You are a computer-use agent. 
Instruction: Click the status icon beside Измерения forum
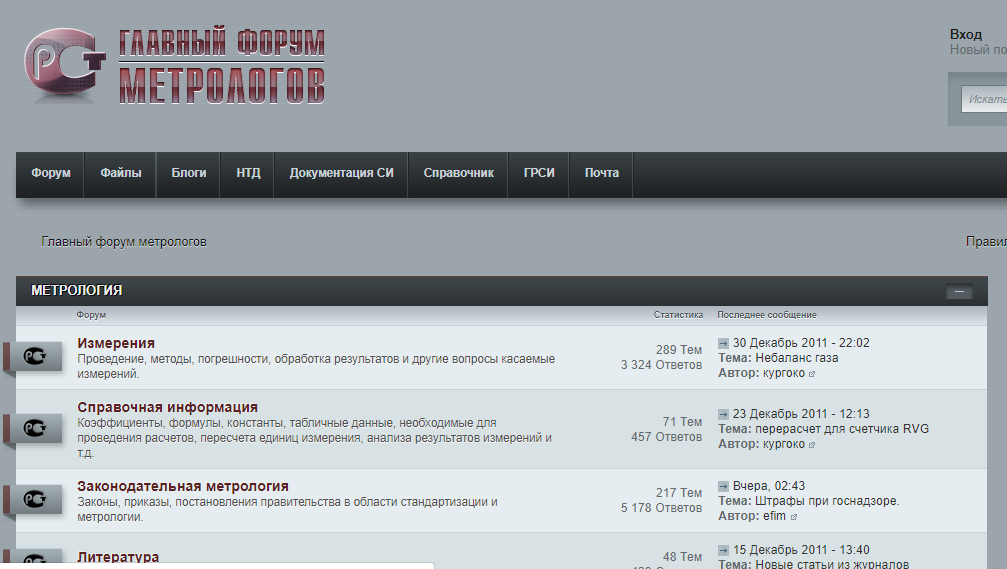pyautogui.click(x=36, y=356)
